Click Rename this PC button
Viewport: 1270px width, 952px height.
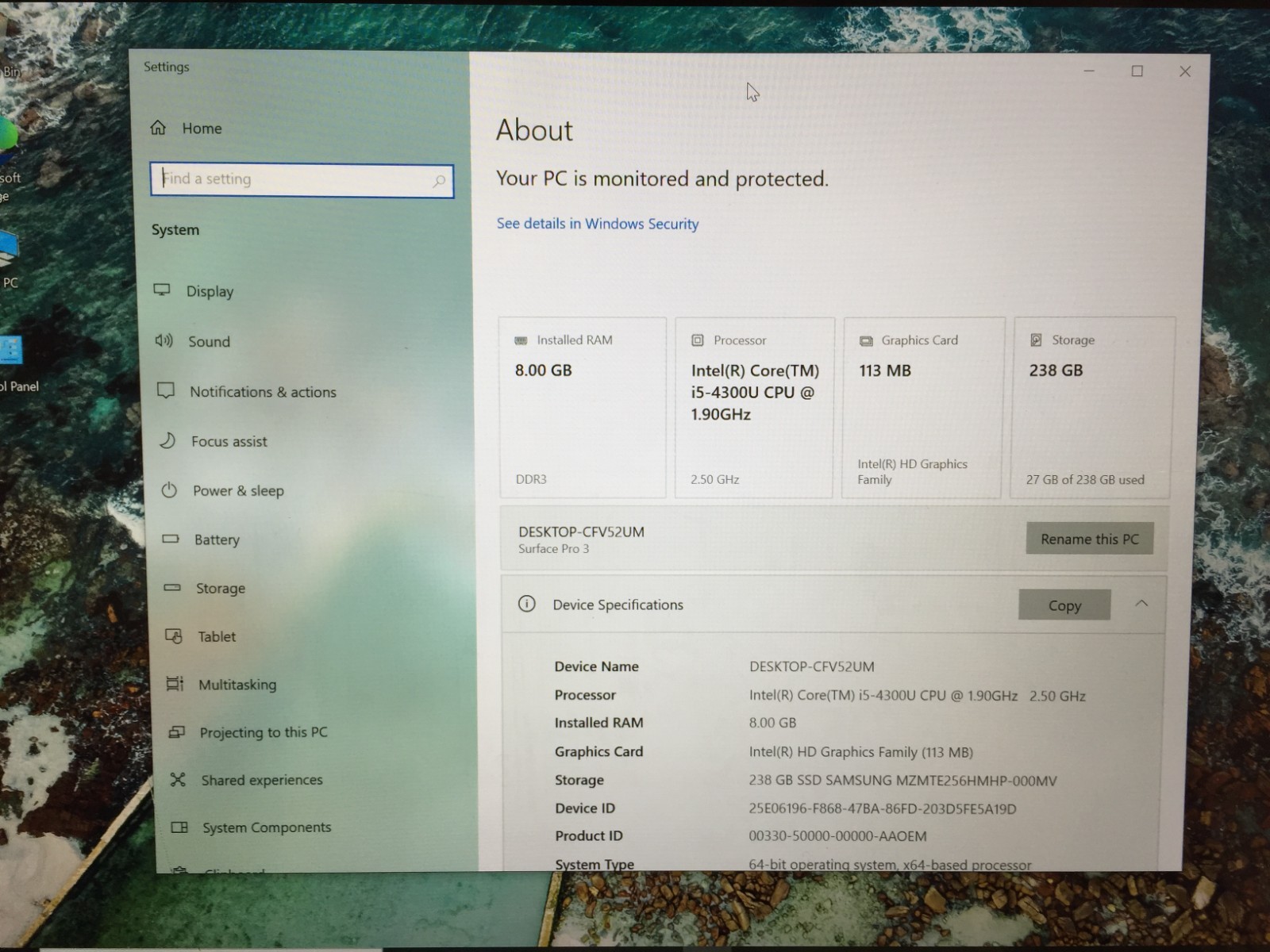(1089, 539)
